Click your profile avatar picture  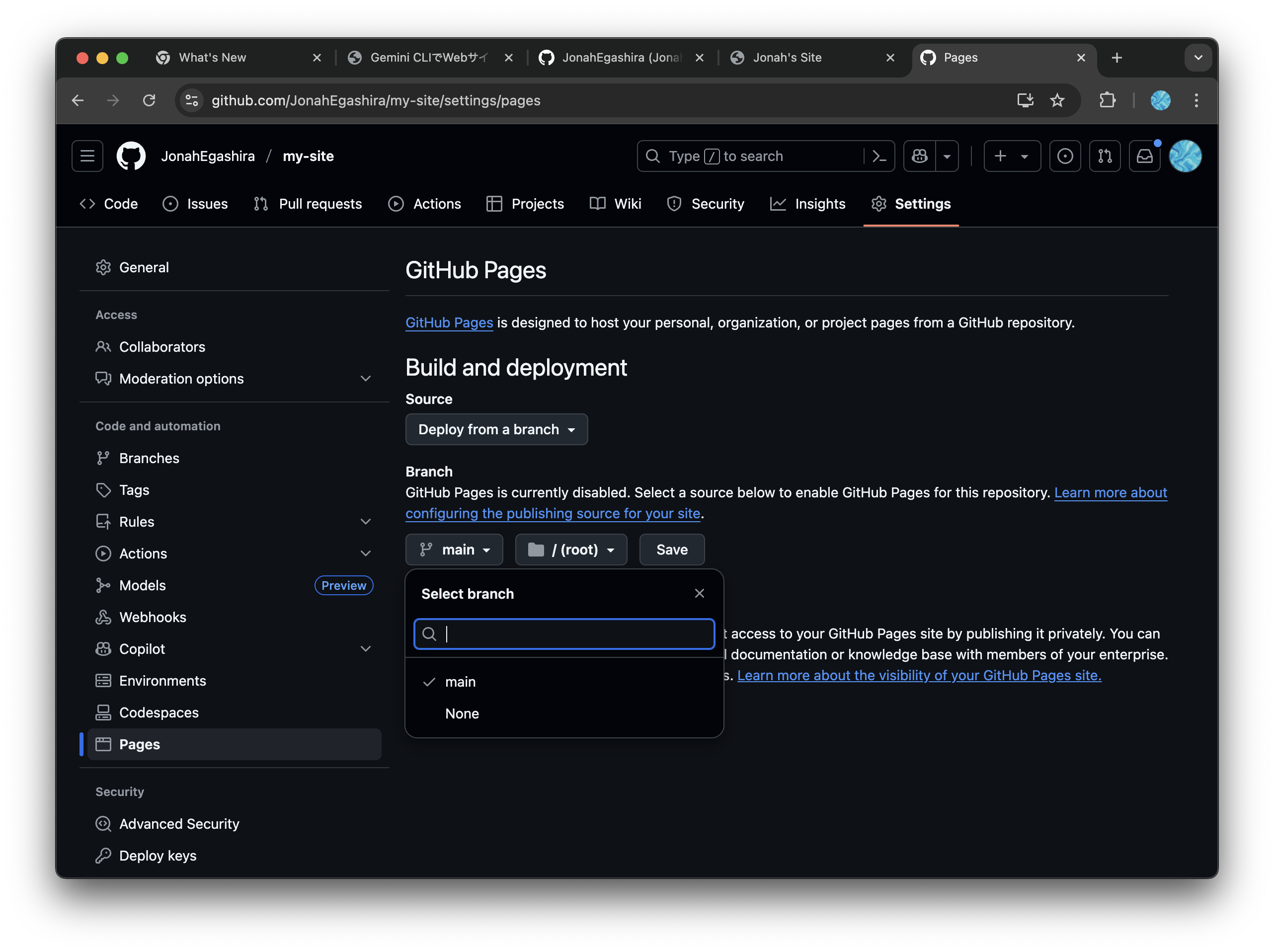coord(1186,156)
